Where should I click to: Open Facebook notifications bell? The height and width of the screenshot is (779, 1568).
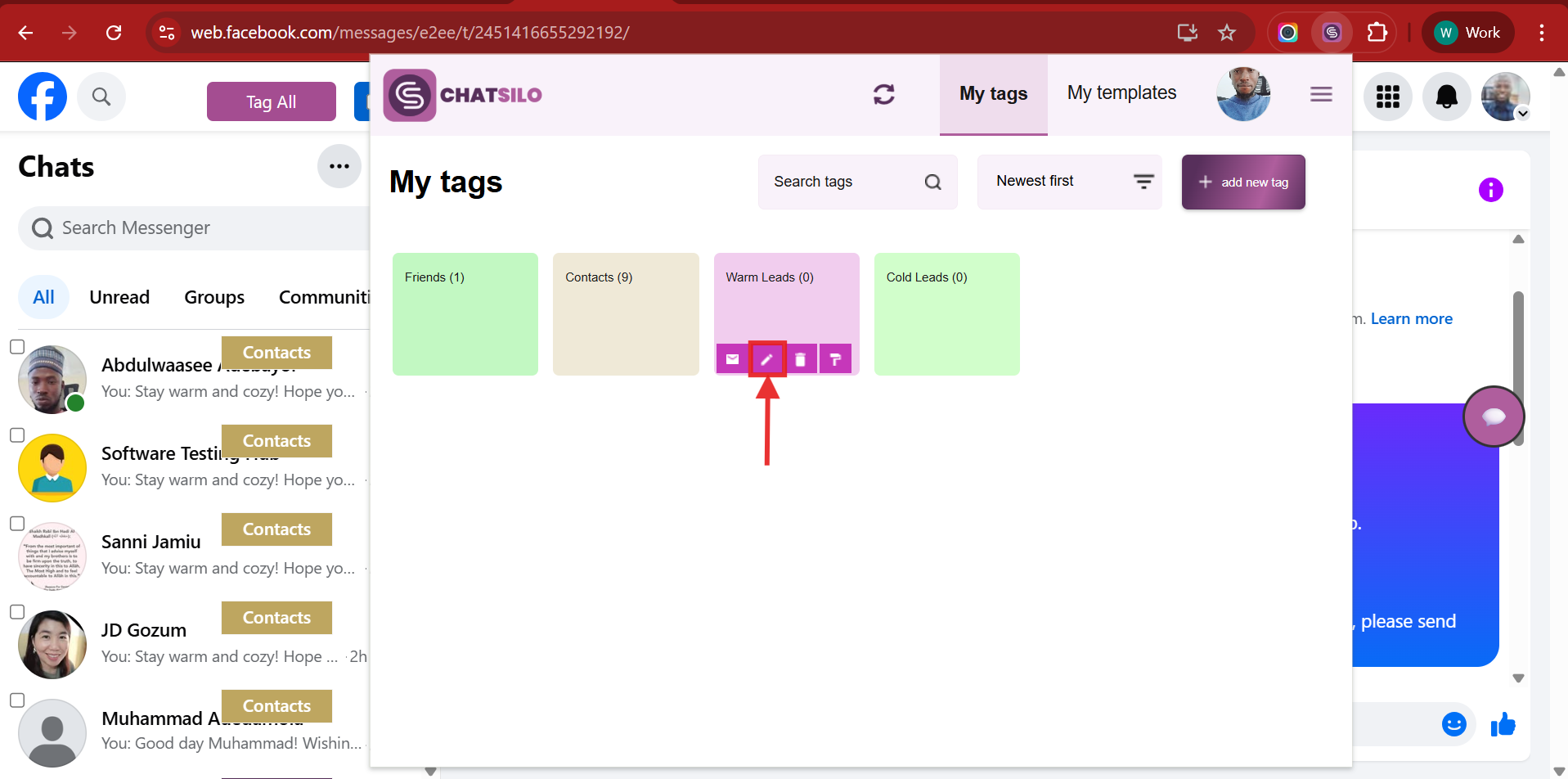tap(1447, 97)
